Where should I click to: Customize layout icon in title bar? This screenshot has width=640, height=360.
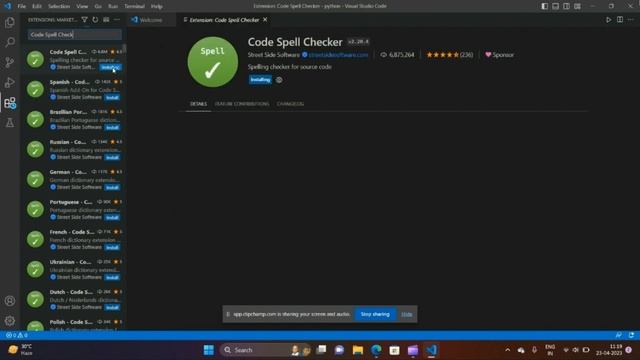pos(578,6)
